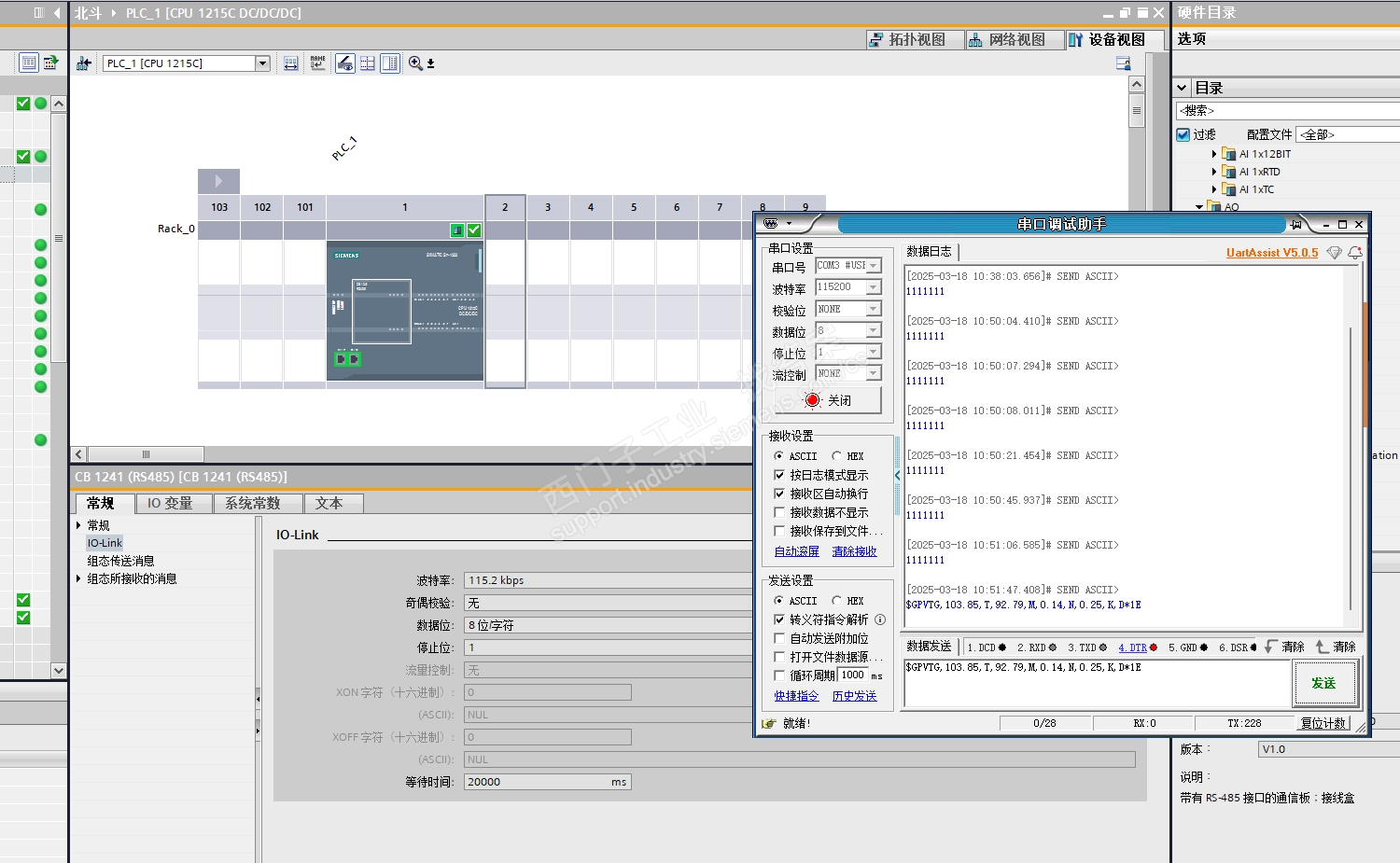Open the PLC_1 [CPU 1215C] device dropdown
This screenshot has width=1400, height=863.
click(x=263, y=63)
